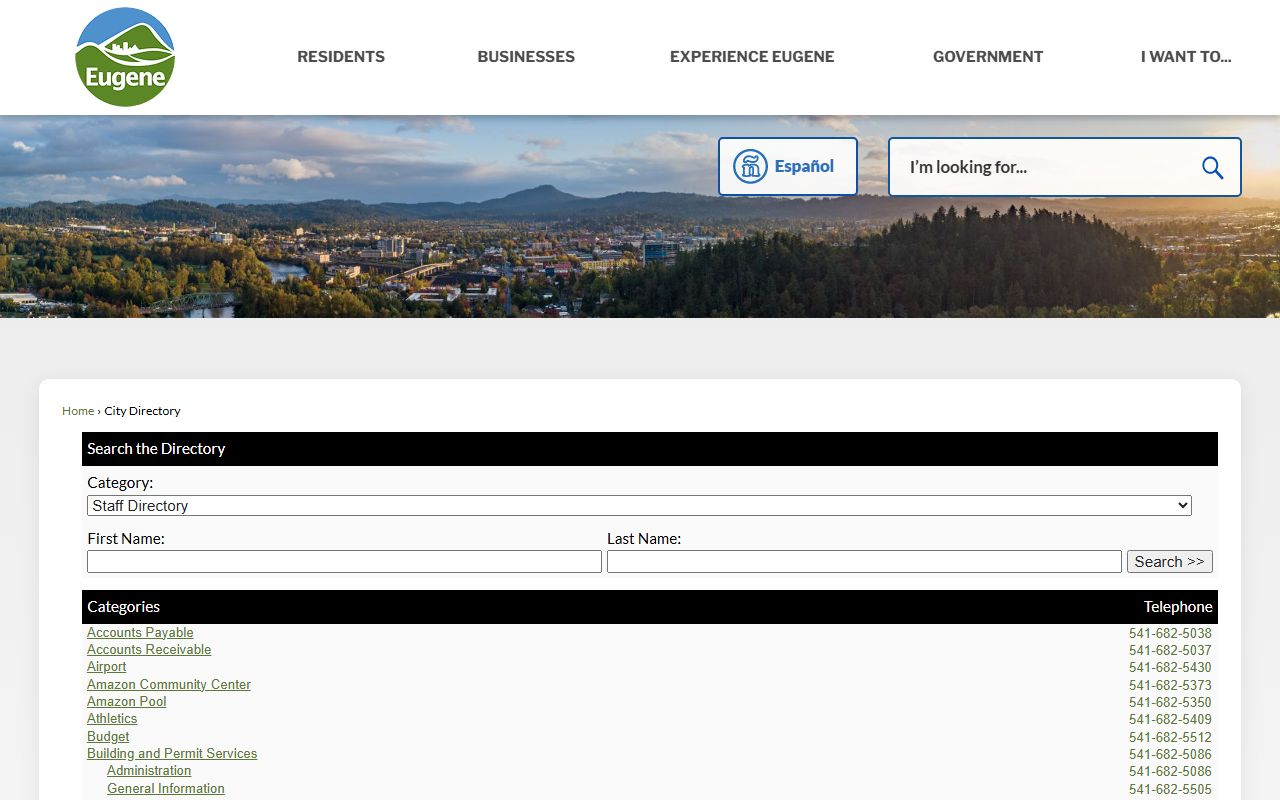Viewport: 1280px width, 800px height.
Task: Open the Government menu
Action: 988,57
